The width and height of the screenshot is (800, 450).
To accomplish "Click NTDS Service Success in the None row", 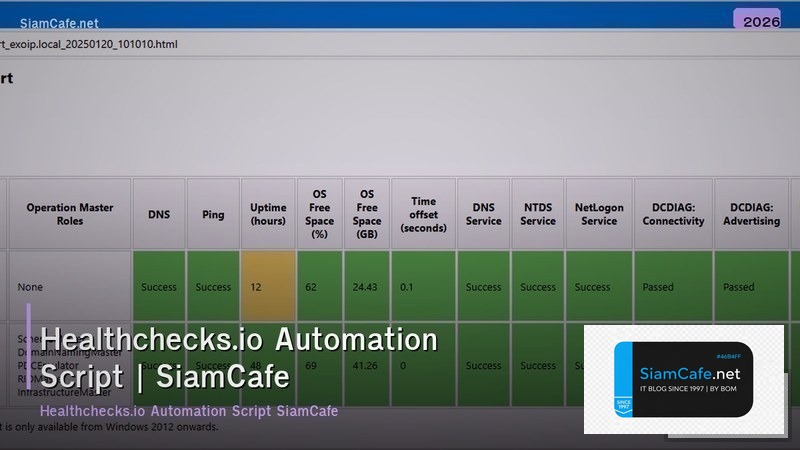I will coord(538,286).
